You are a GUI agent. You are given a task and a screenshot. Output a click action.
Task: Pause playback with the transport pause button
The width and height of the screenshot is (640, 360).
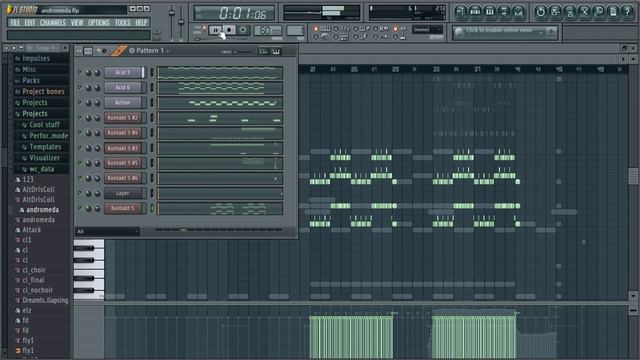(x=216, y=30)
